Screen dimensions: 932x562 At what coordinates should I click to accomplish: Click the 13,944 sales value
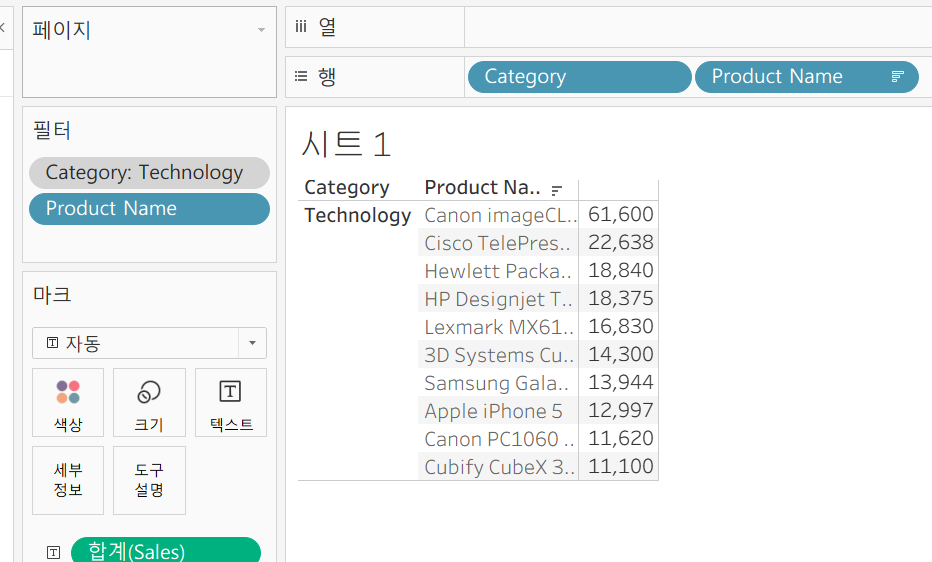(621, 381)
